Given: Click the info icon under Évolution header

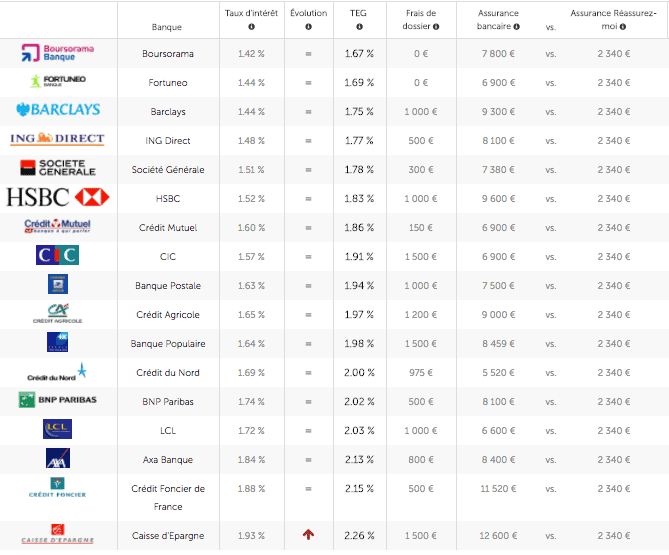Looking at the screenshot, I should coord(308,27).
